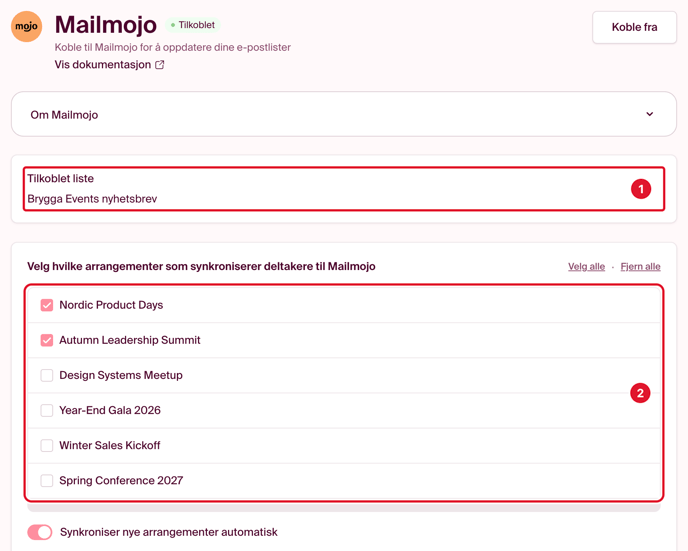Click horizontal scrollbar under event list
The width and height of the screenshot is (688, 551).
[344, 508]
